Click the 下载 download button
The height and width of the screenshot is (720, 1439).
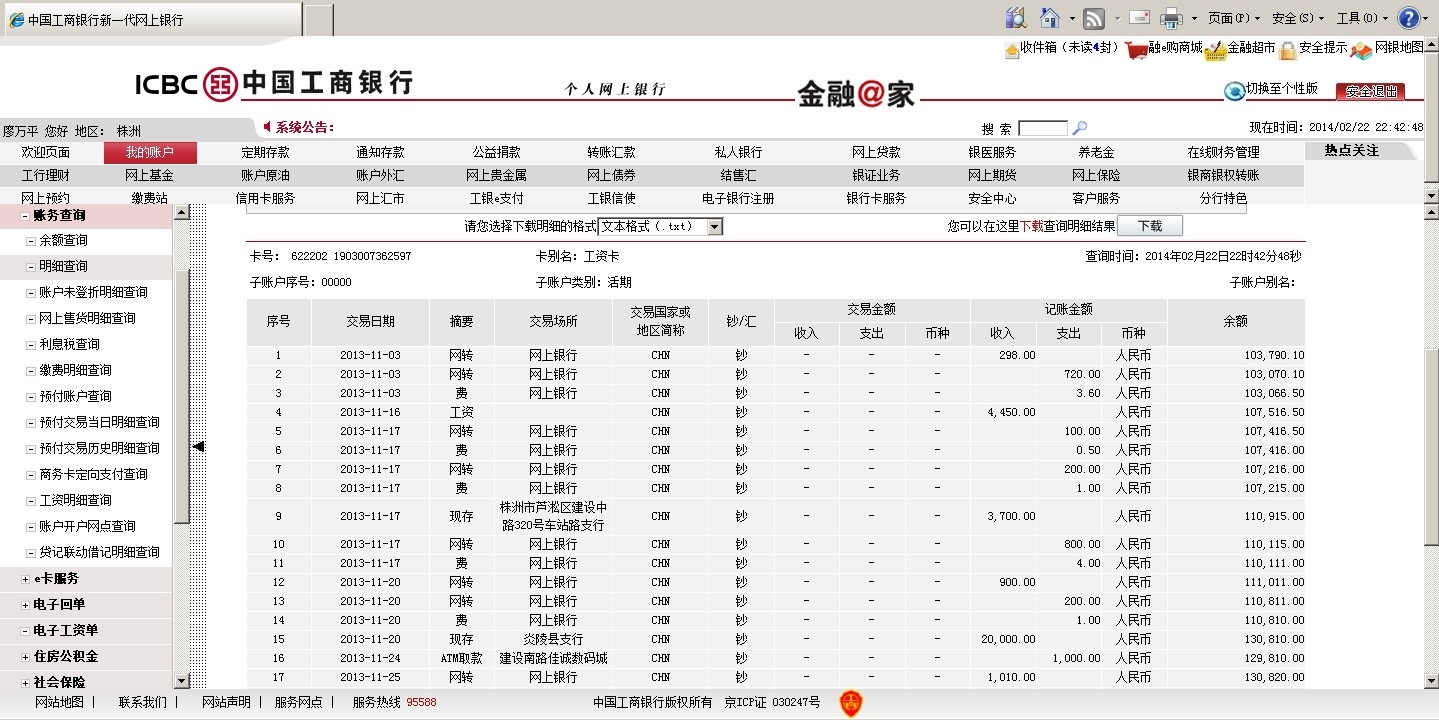1149,227
